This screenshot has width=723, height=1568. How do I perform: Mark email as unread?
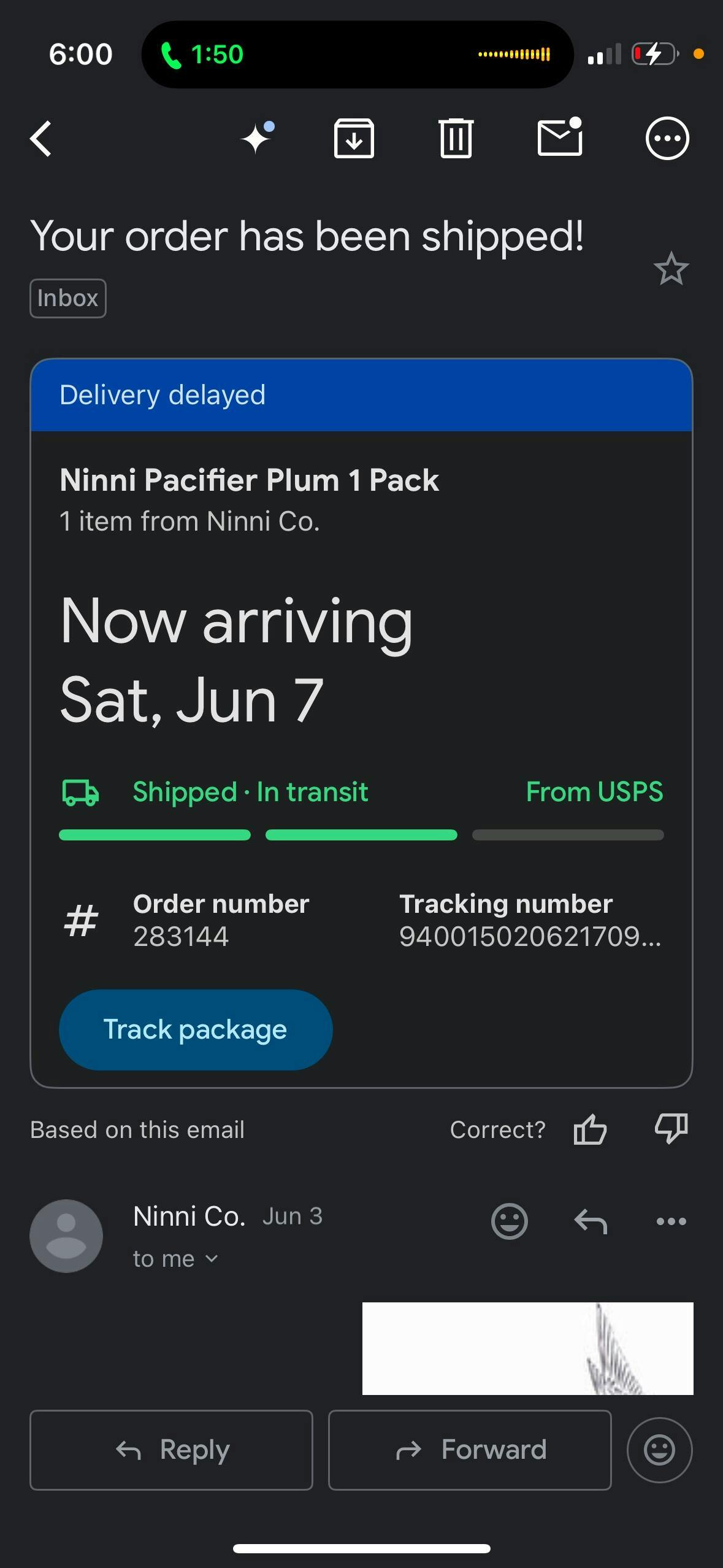click(x=559, y=137)
